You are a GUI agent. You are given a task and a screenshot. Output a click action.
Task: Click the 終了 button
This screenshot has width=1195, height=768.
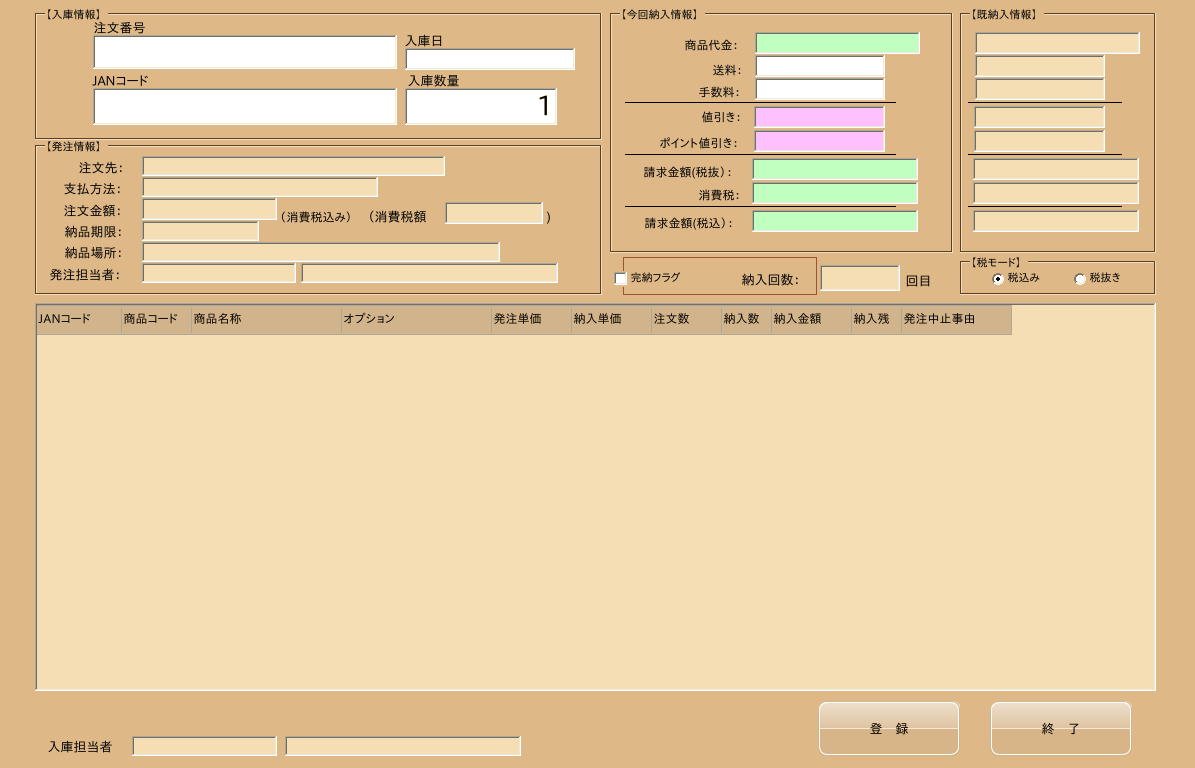point(1061,728)
